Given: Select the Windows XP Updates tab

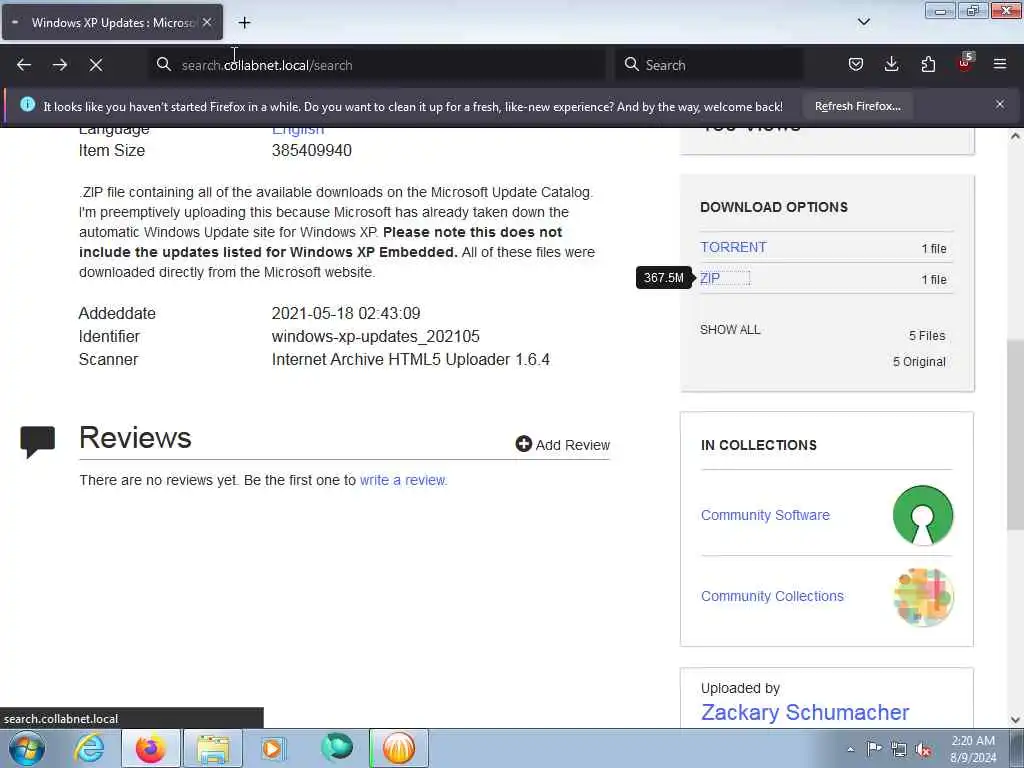Looking at the screenshot, I should pyautogui.click(x=112, y=22).
